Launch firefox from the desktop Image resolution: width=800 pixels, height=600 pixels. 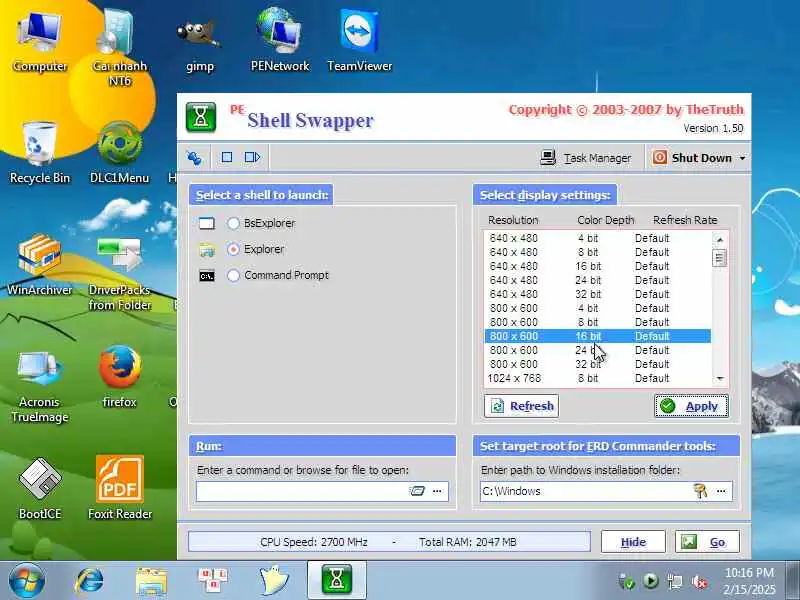pos(119,377)
